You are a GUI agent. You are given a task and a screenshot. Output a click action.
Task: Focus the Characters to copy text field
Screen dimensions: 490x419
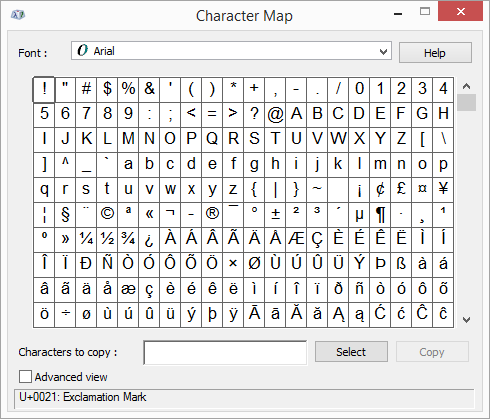tap(225, 353)
